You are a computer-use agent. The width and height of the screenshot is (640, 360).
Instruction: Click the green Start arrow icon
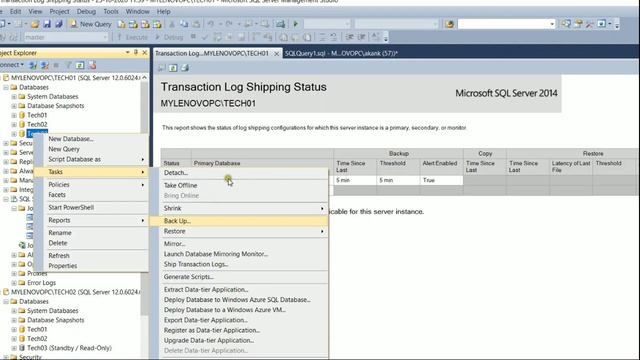pyautogui.click(x=296, y=24)
